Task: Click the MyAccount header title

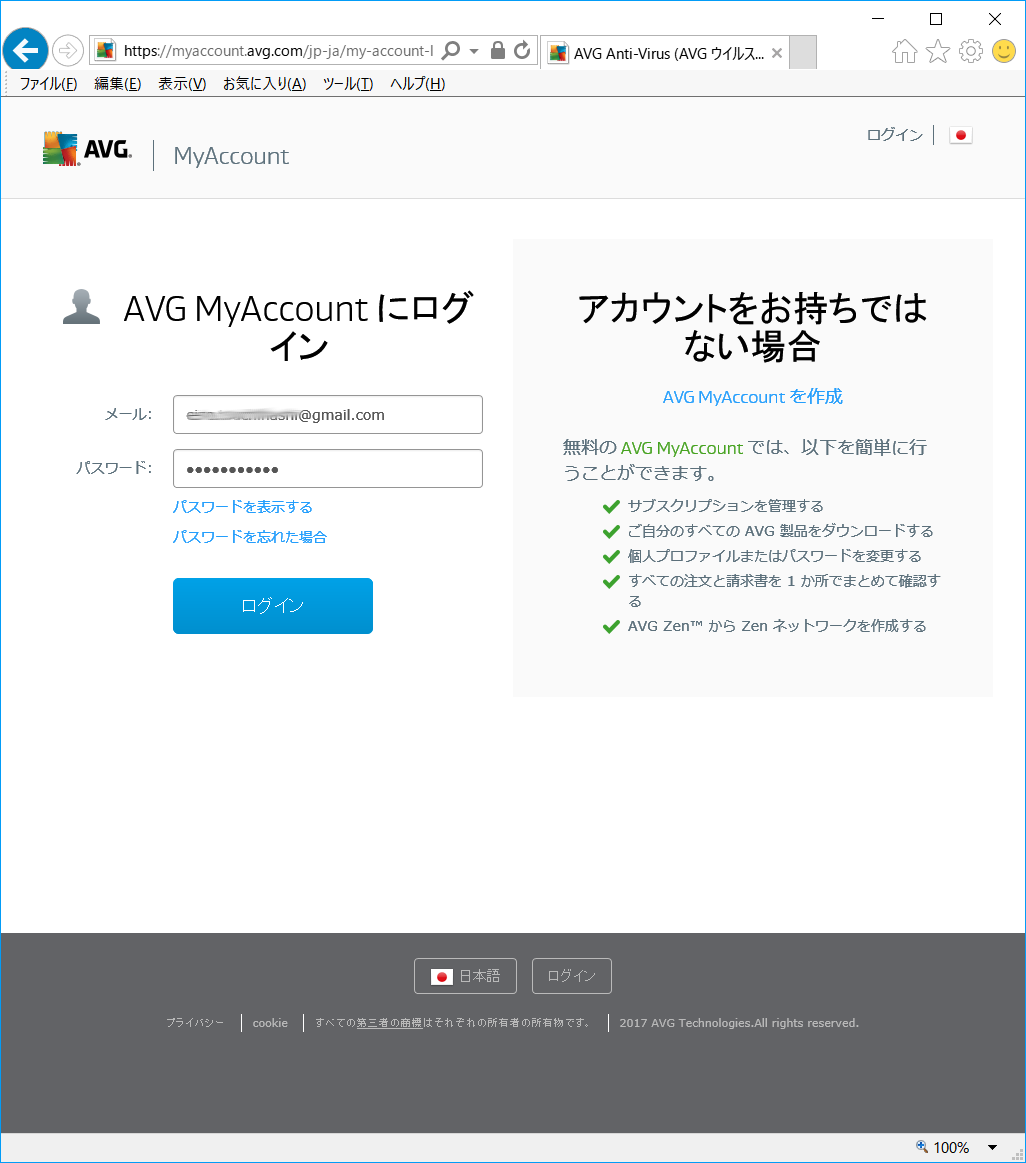Action: pos(231,156)
